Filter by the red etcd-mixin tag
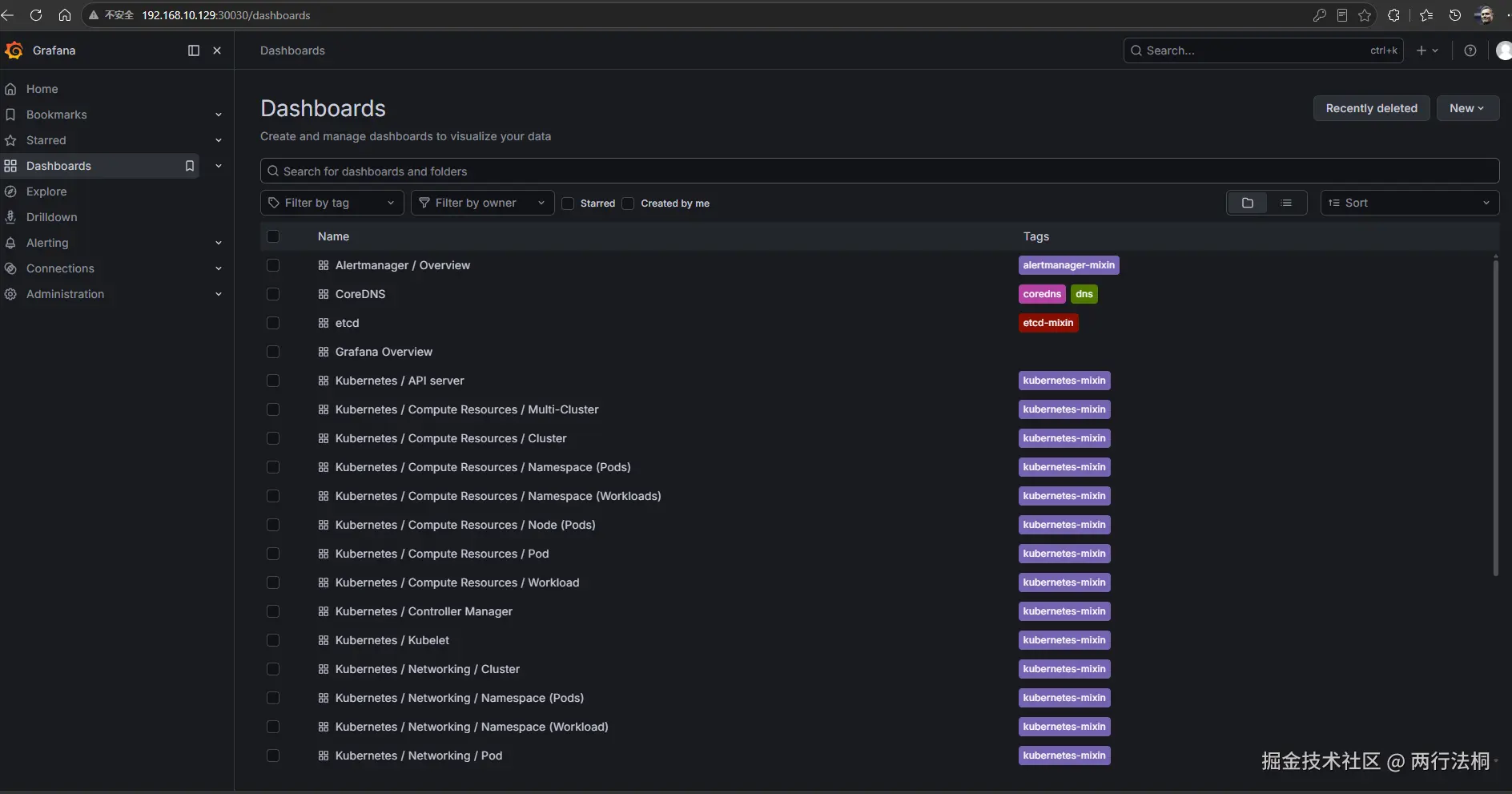 click(x=1048, y=323)
